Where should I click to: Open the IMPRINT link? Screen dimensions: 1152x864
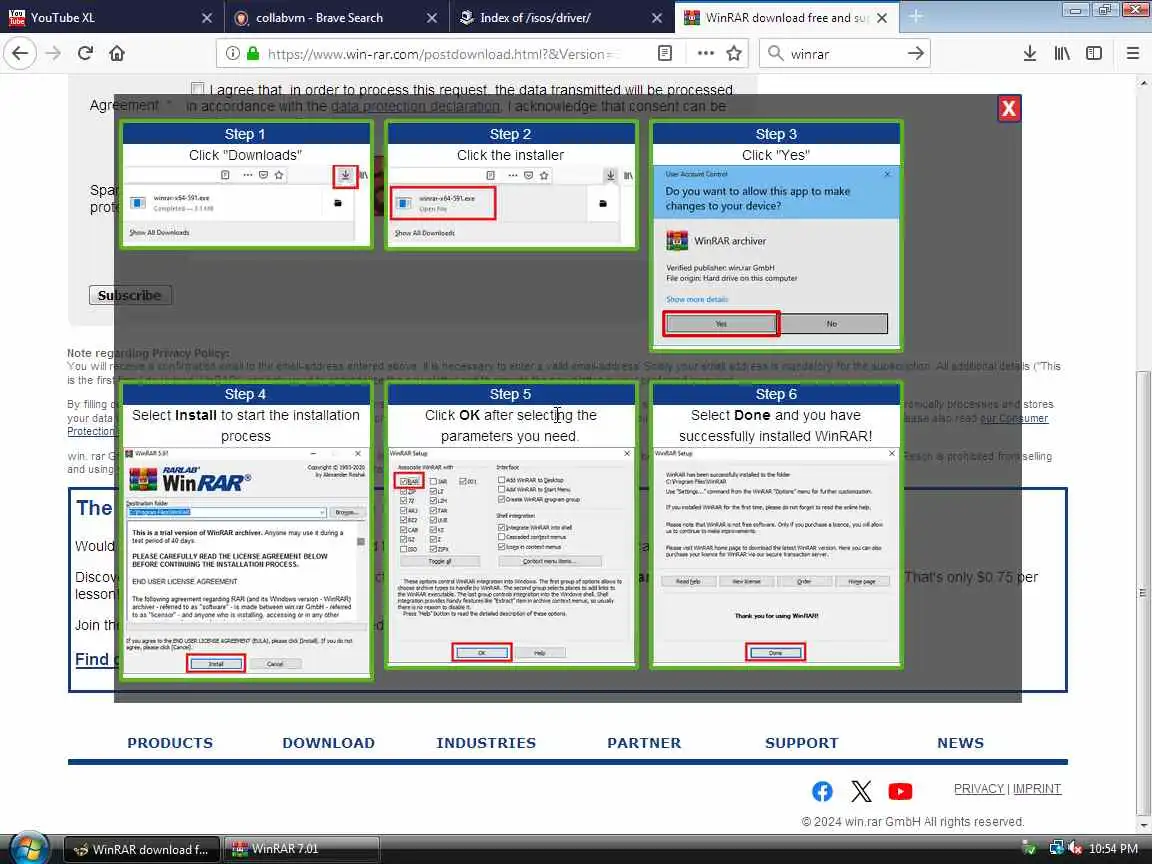click(x=1037, y=788)
